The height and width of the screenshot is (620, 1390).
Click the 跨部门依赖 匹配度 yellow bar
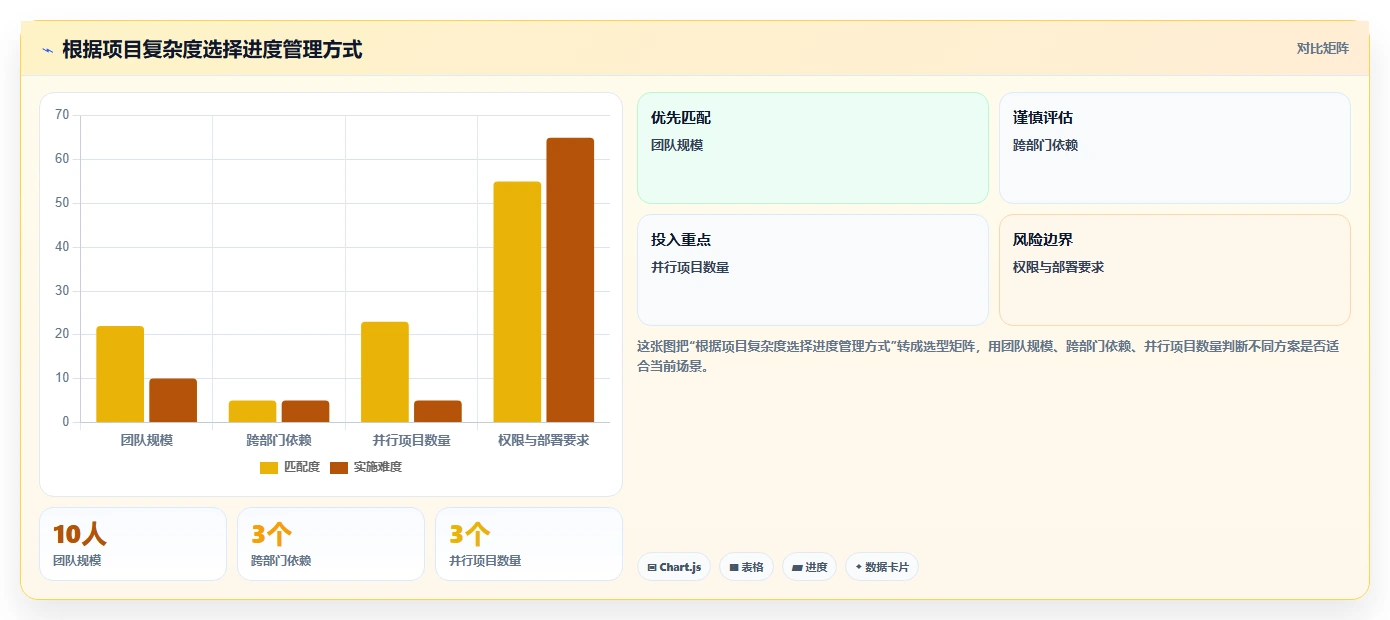pos(252,411)
